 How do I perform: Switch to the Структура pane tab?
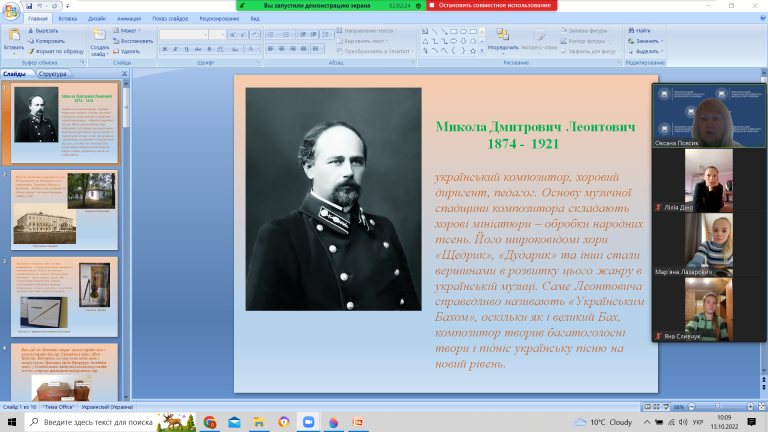52,74
